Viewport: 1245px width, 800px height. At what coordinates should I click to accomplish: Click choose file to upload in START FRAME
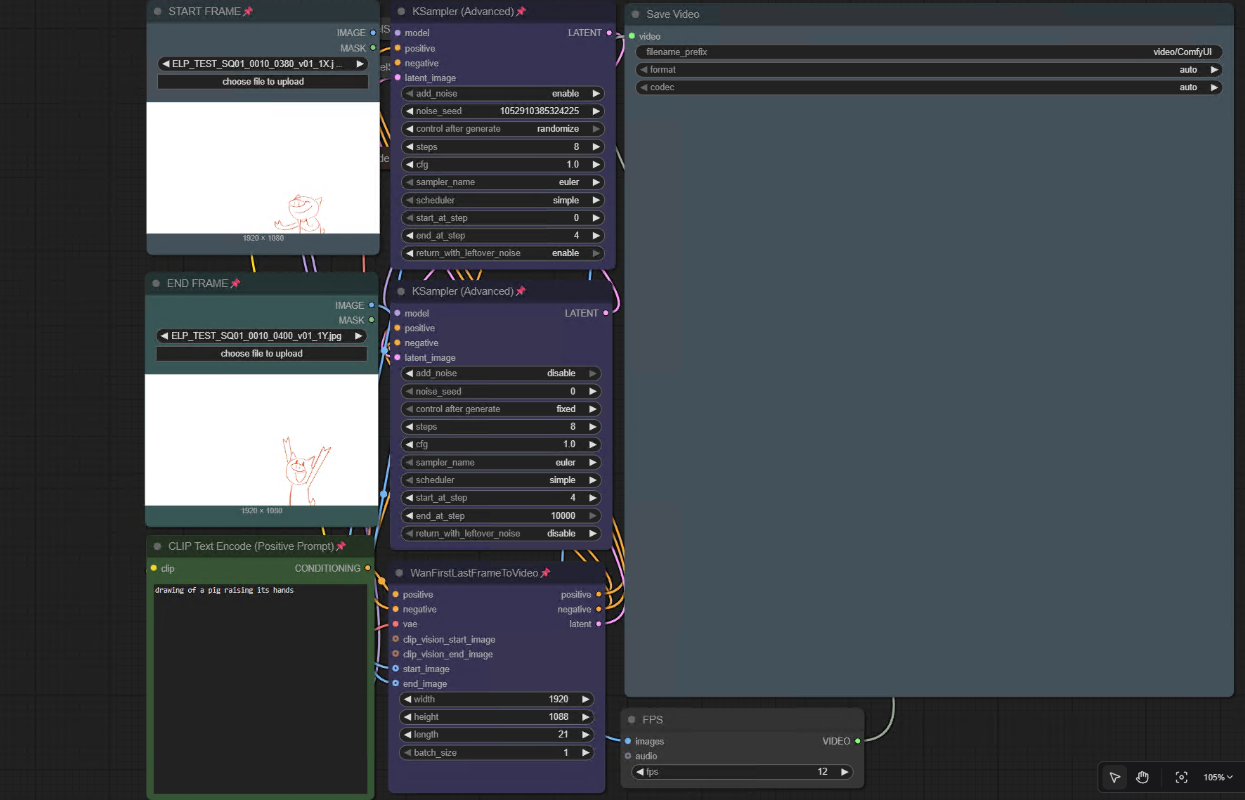(262, 82)
